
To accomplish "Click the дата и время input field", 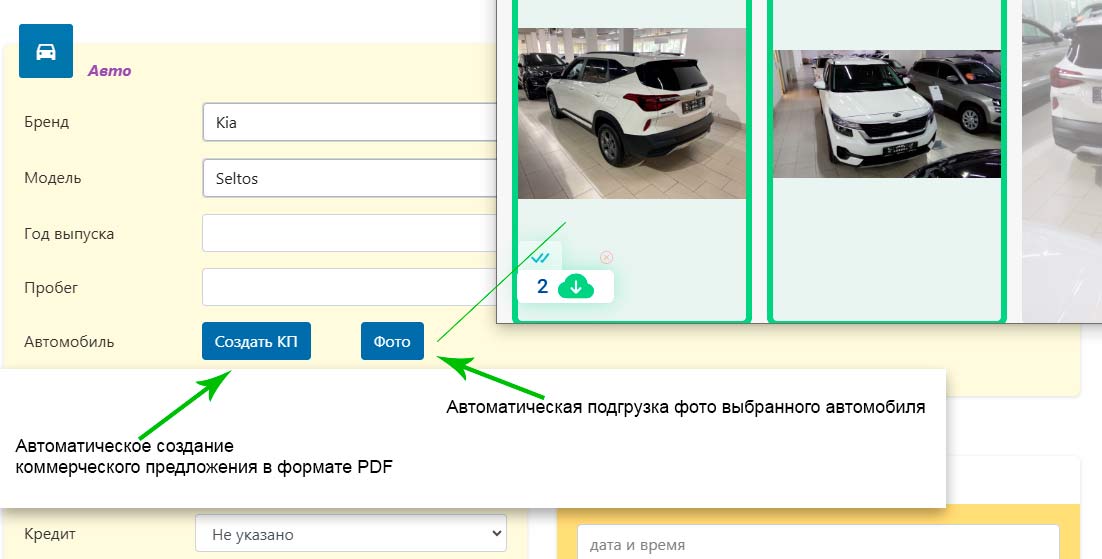I will tap(818, 543).
